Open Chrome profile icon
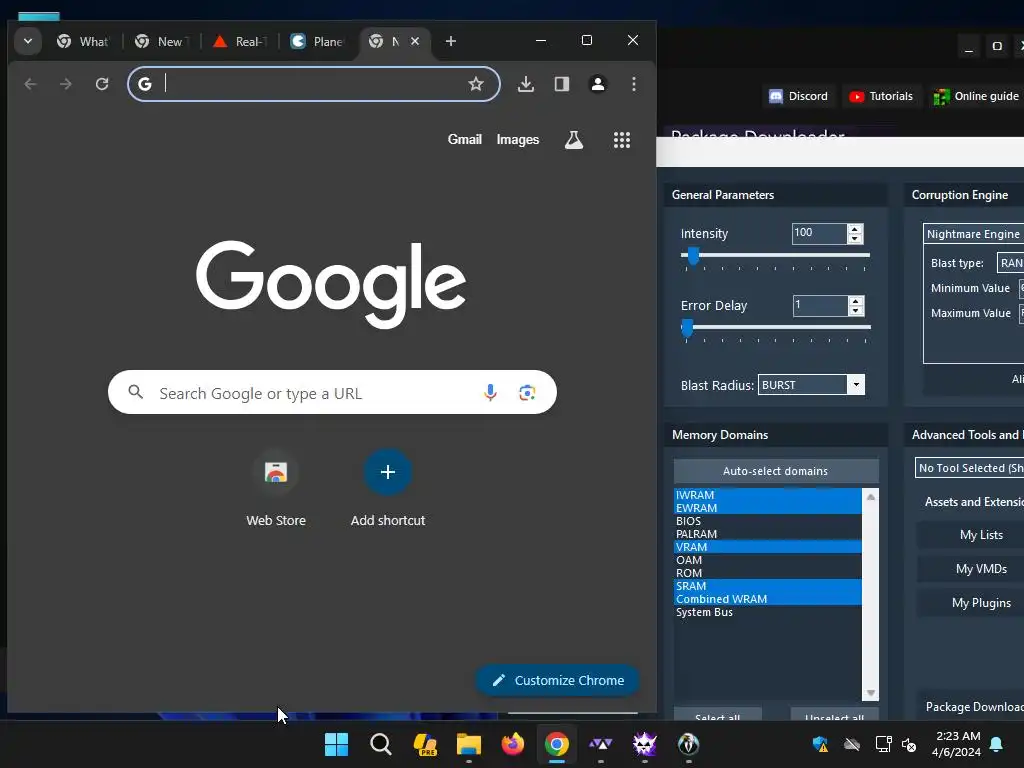Image resolution: width=1024 pixels, height=768 pixels. [598, 84]
